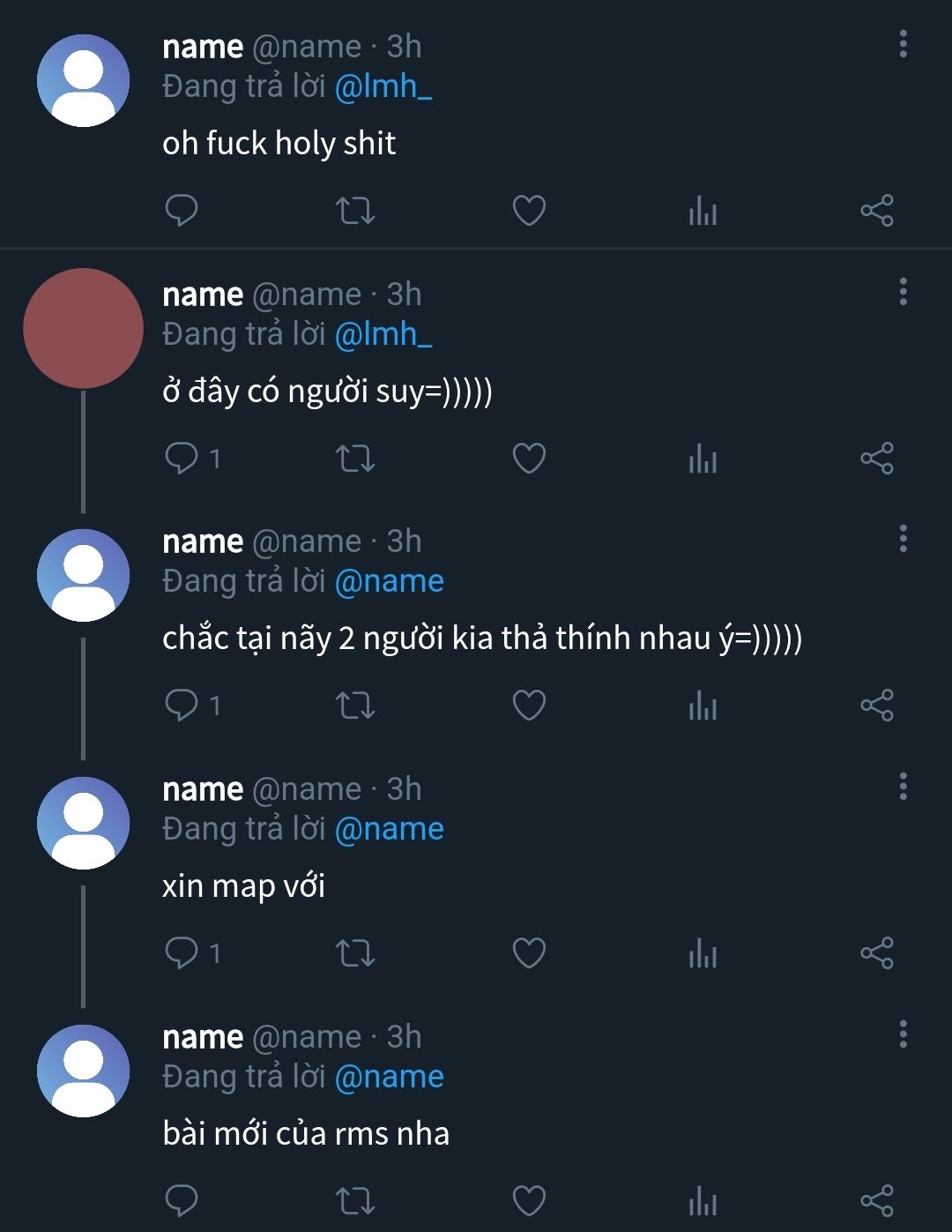The image size is (952, 1232).
Task: Open avatar of "bài mới của rms nha" author
Action: tap(83, 1071)
